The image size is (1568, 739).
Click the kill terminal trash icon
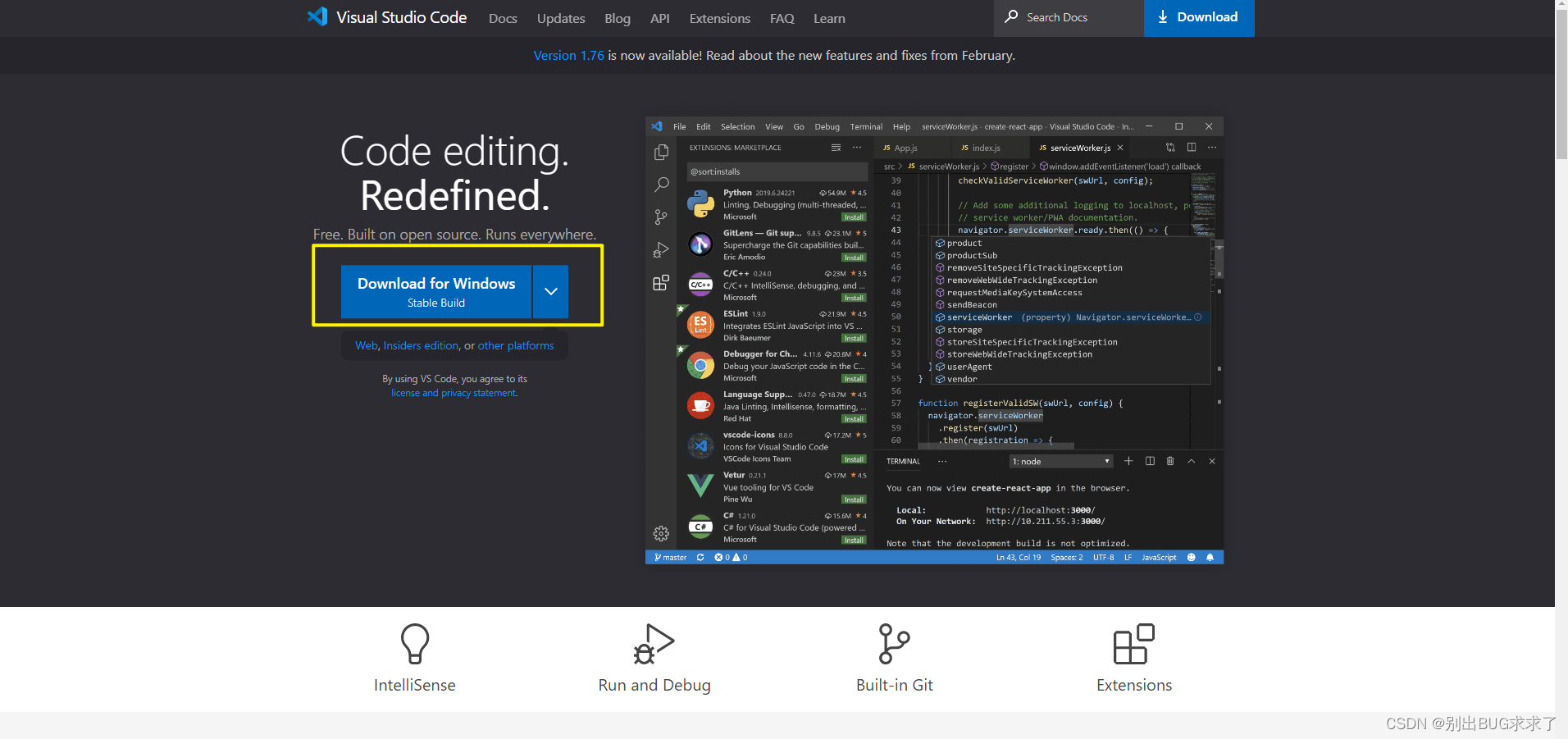click(x=1170, y=461)
